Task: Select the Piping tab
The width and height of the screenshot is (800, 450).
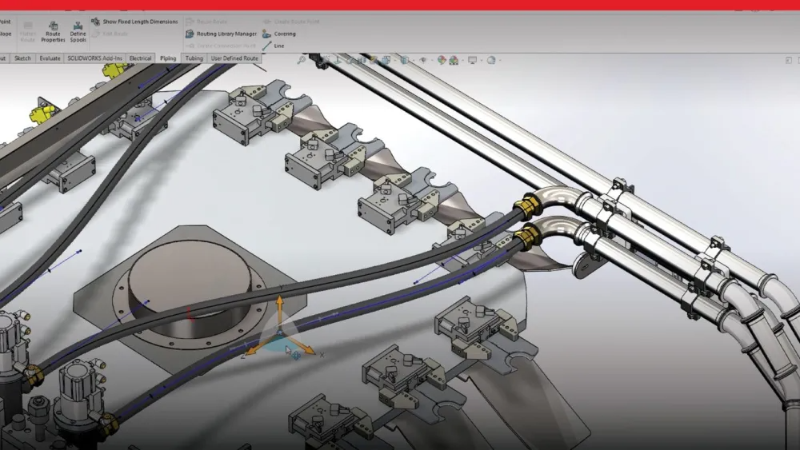Action: coord(168,58)
